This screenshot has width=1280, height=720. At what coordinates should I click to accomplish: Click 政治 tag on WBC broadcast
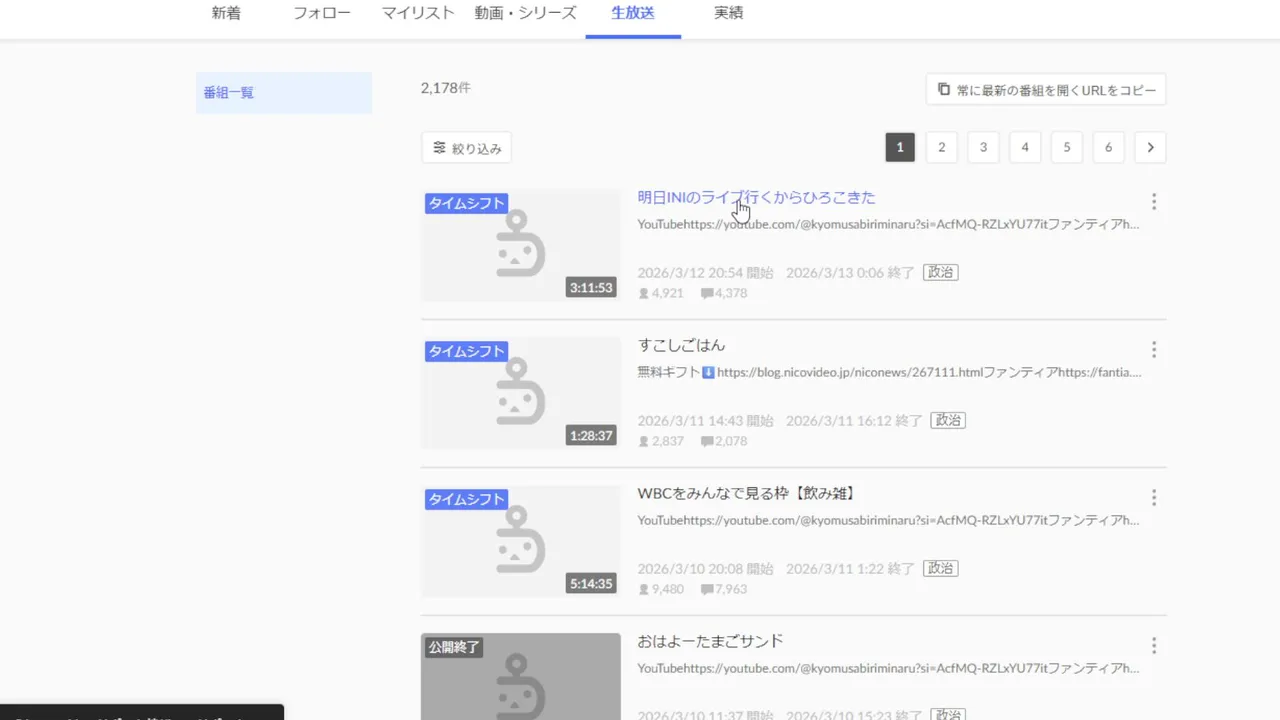coord(941,568)
